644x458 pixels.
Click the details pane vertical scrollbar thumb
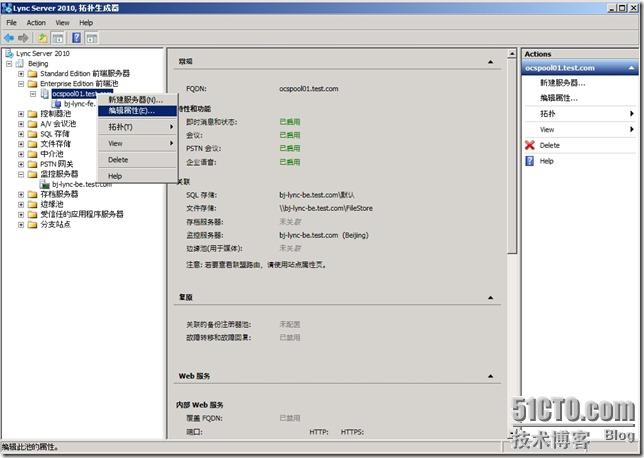click(x=512, y=156)
